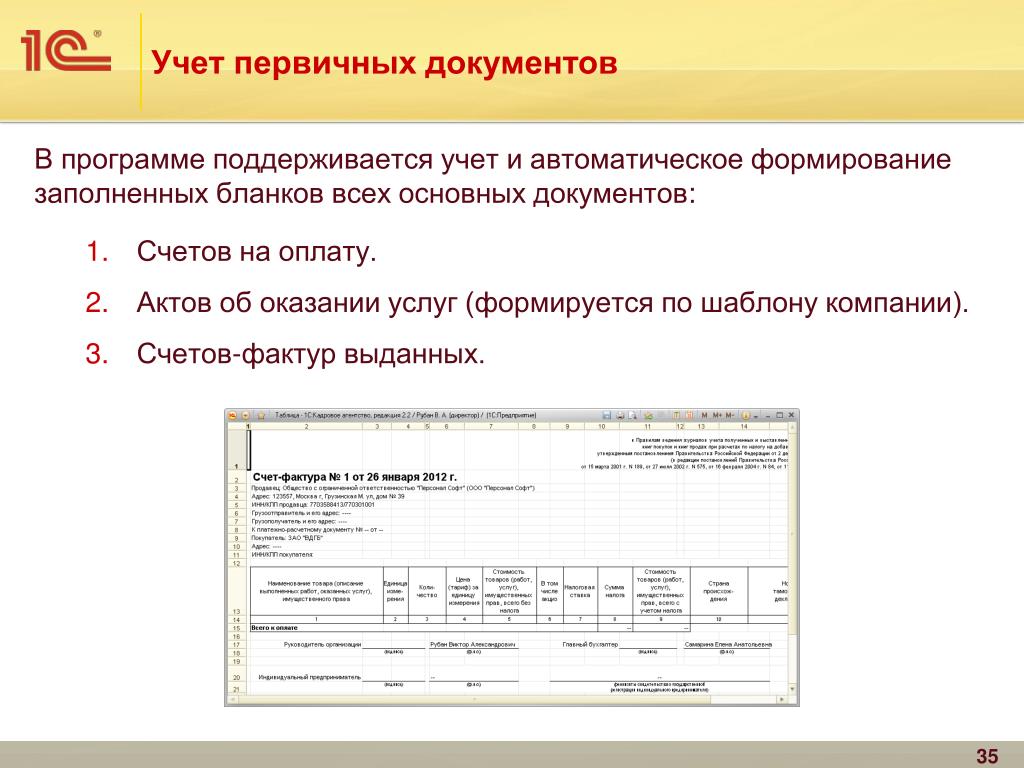Open the calculator icon in title bar
Viewport: 1024px width, 768px height.
tap(676, 415)
